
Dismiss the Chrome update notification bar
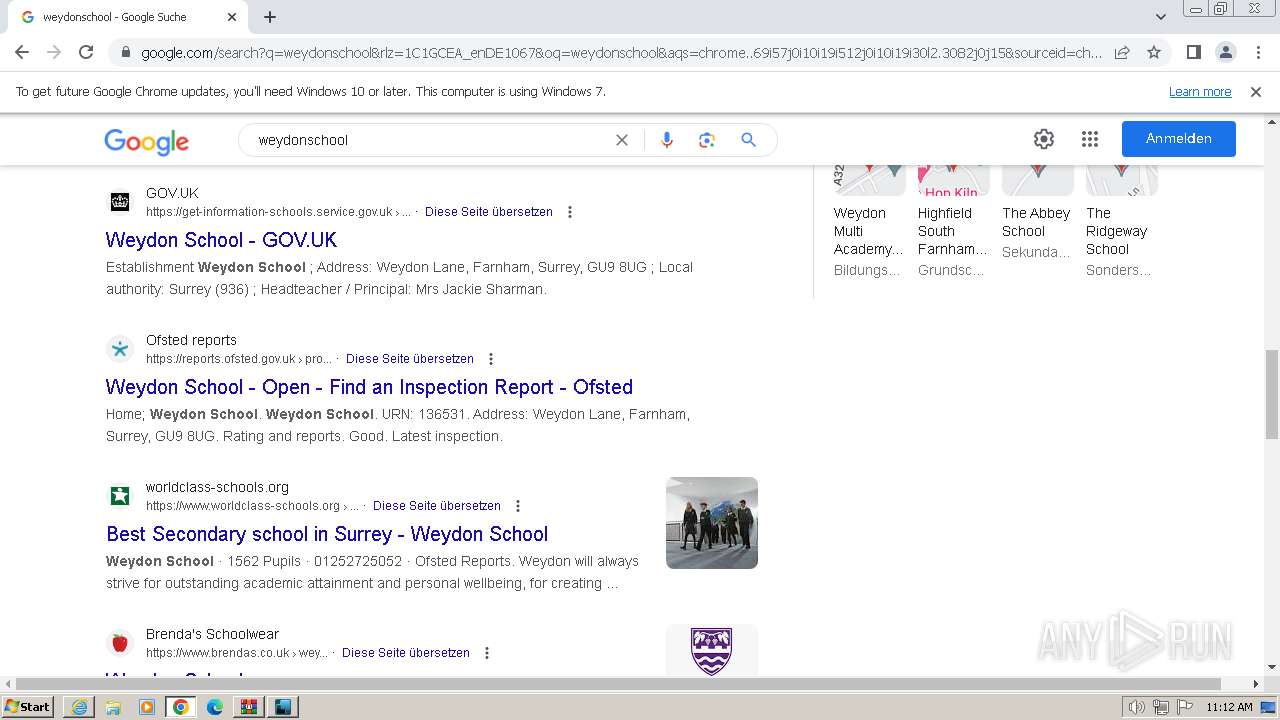point(1256,92)
